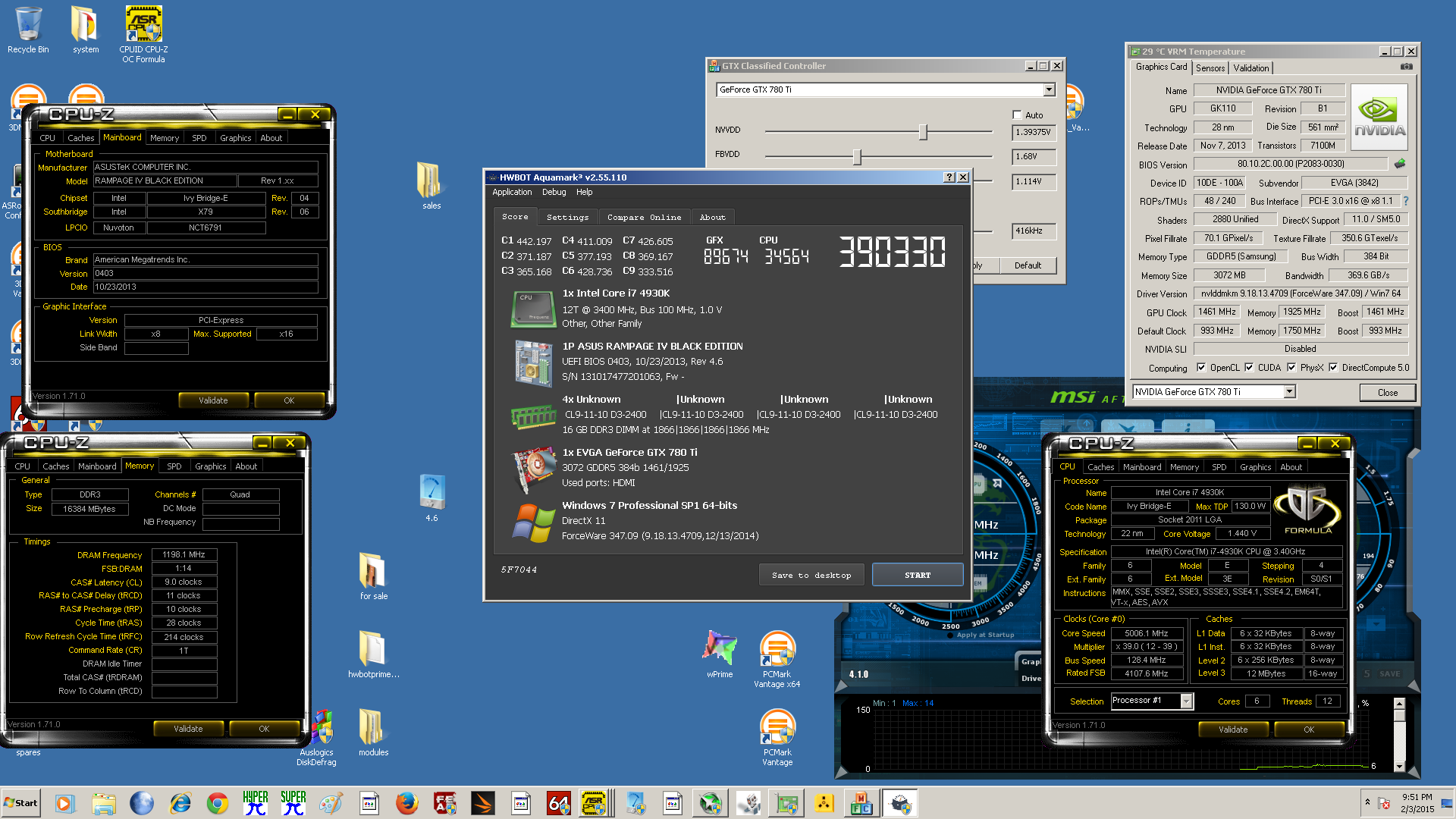
Task: Click GPU-Z screenshot camera icon
Action: [1406, 67]
